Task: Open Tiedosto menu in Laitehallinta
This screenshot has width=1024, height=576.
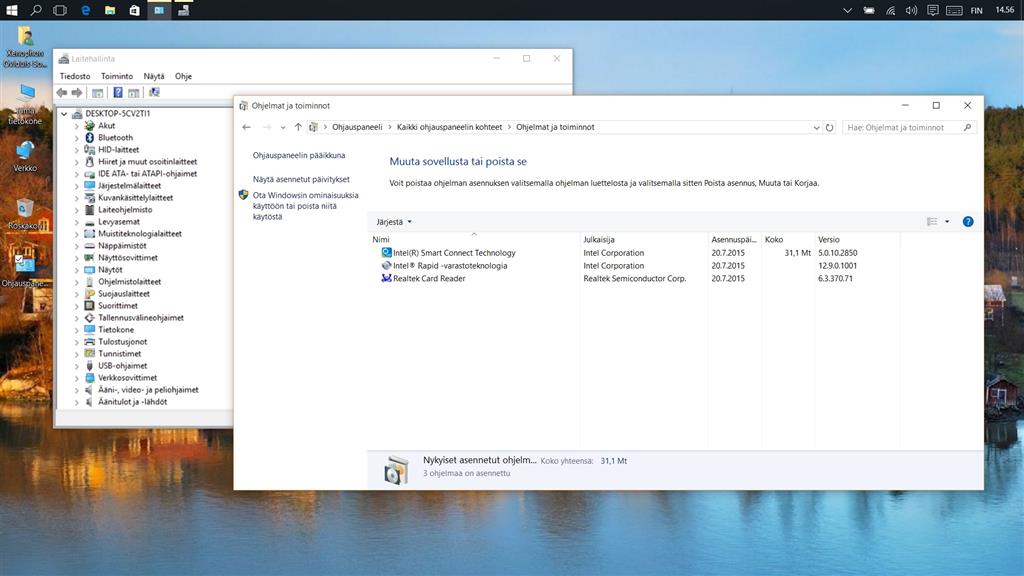Action: point(75,76)
